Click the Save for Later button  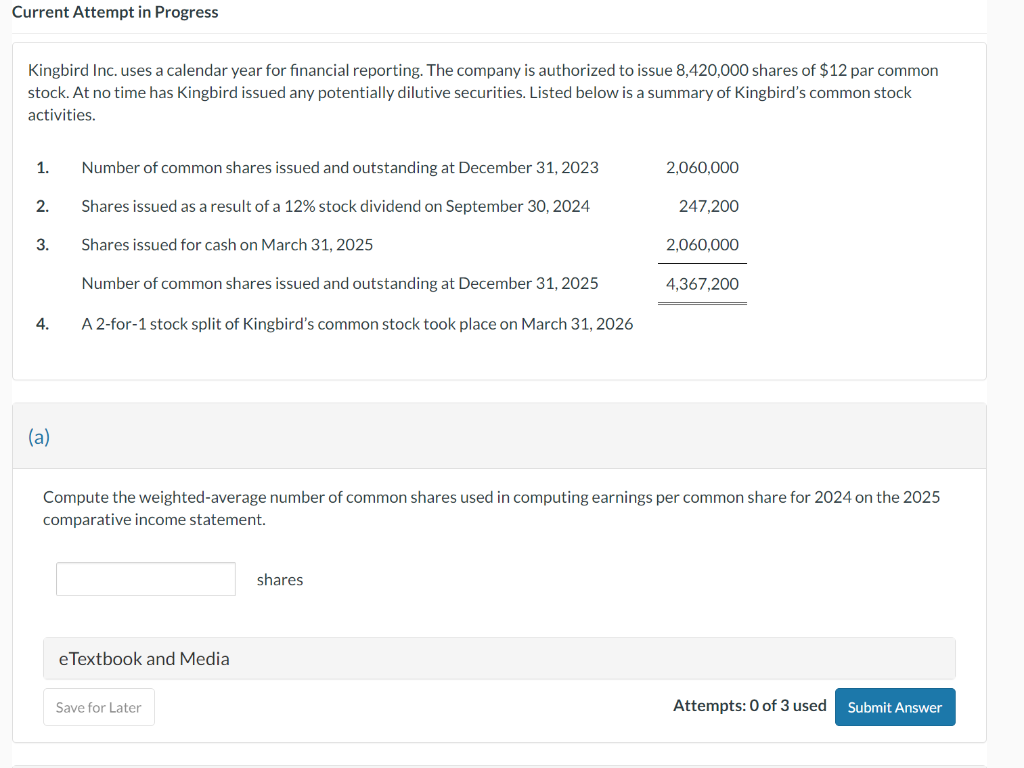tap(98, 706)
